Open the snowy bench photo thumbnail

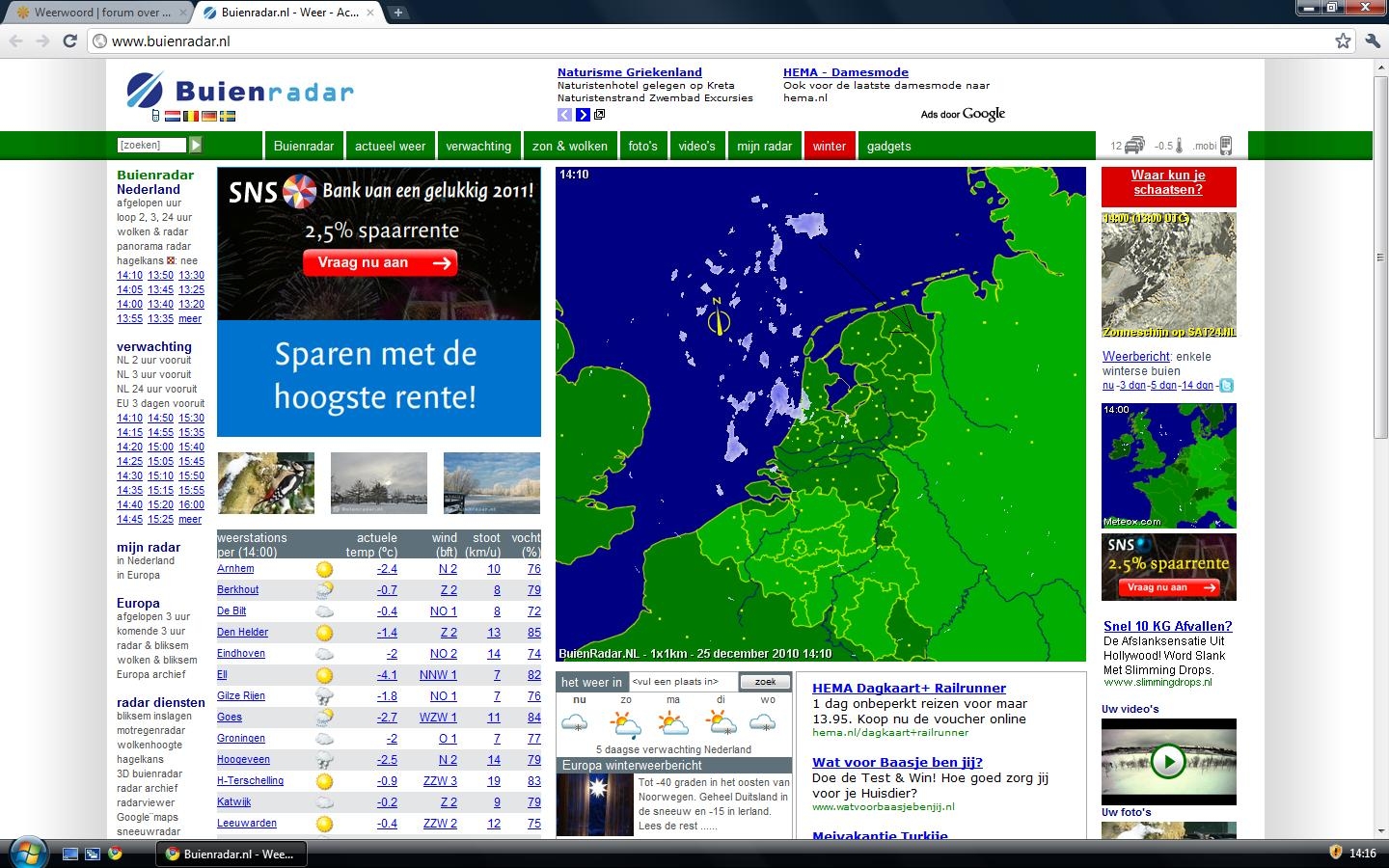click(492, 483)
